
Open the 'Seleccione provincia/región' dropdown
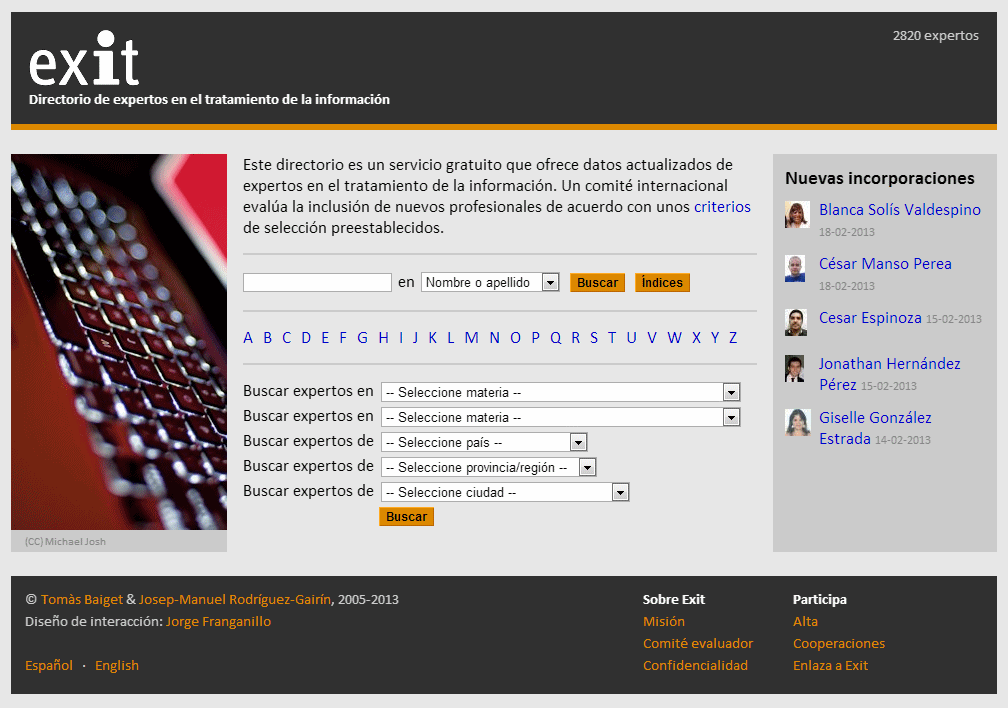coord(488,467)
